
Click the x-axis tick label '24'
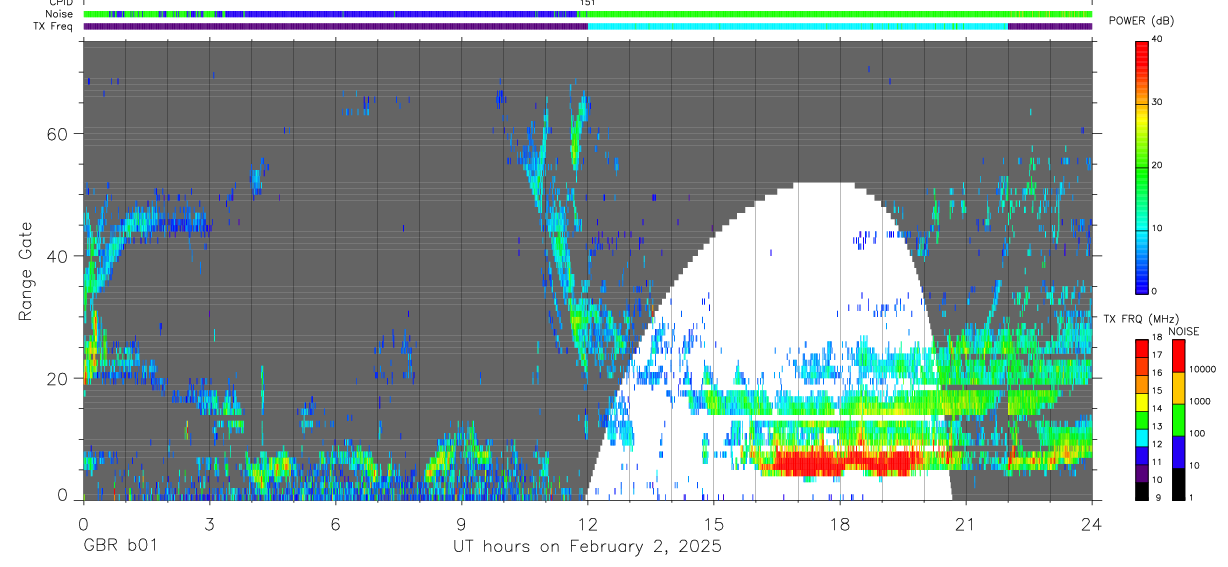[x=1091, y=525]
